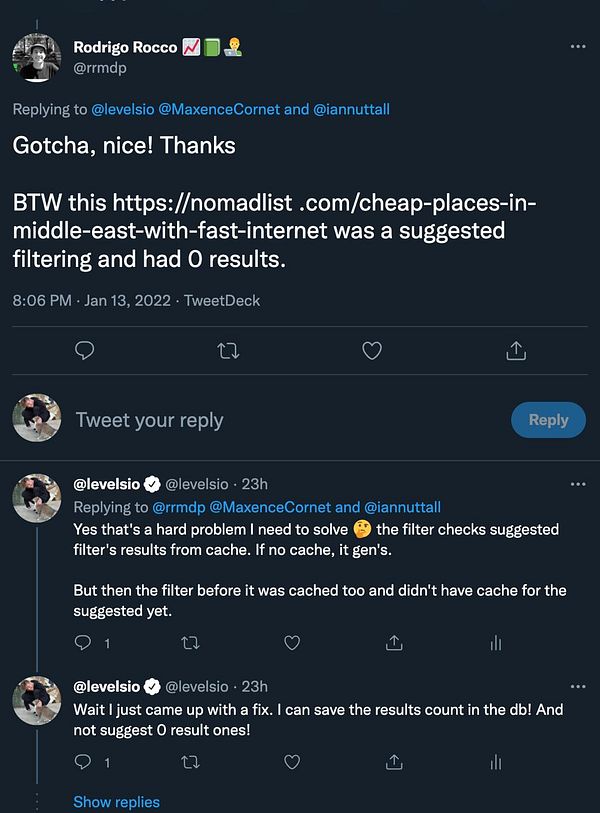Open more options on the 'hard problem' reply
This screenshot has width=600, height=813.
[x=577, y=484]
